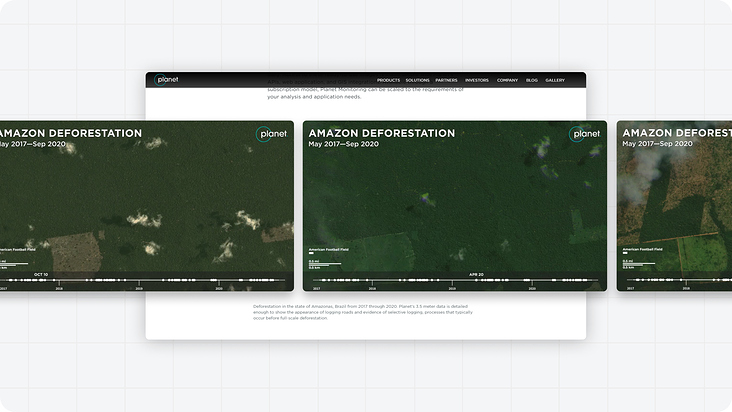Click the caption paragraph about Deforestation in Amazonas
This screenshot has width=732, height=412.
coord(363,312)
